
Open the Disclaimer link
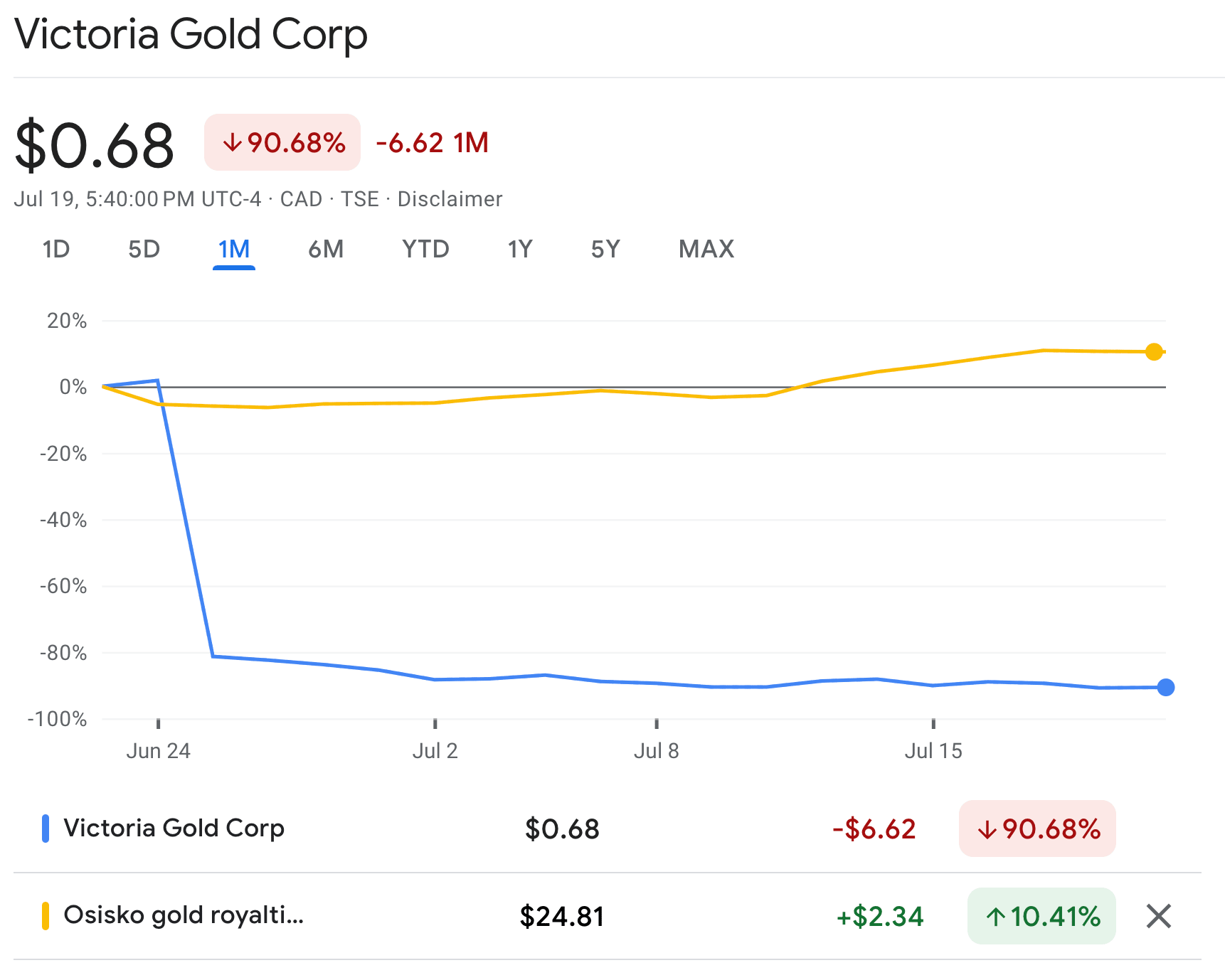[x=451, y=199]
